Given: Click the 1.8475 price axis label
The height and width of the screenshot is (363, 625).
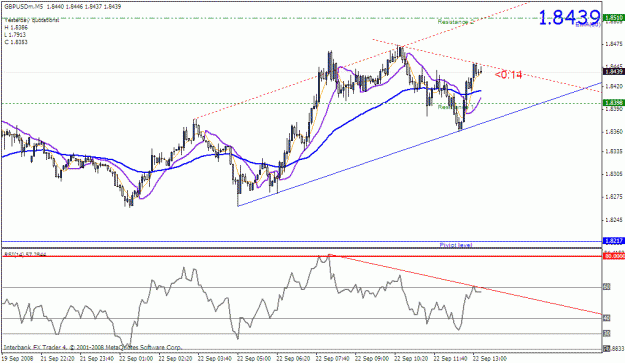Looking at the screenshot, I should point(614,44).
